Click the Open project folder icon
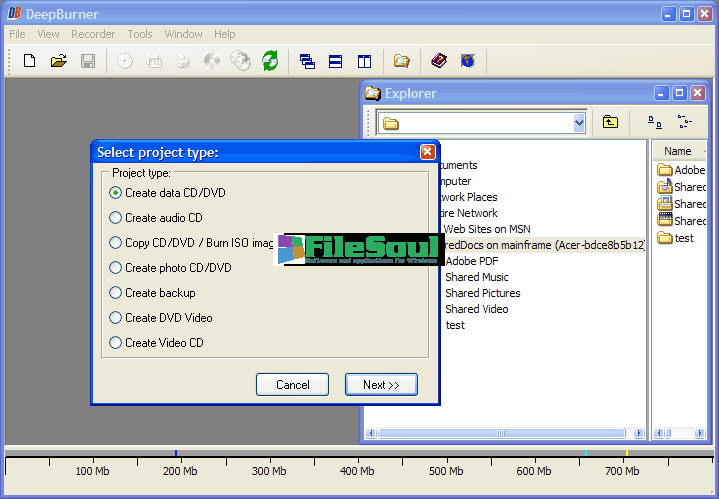Screen dimensions: 719x499 (x=58, y=61)
